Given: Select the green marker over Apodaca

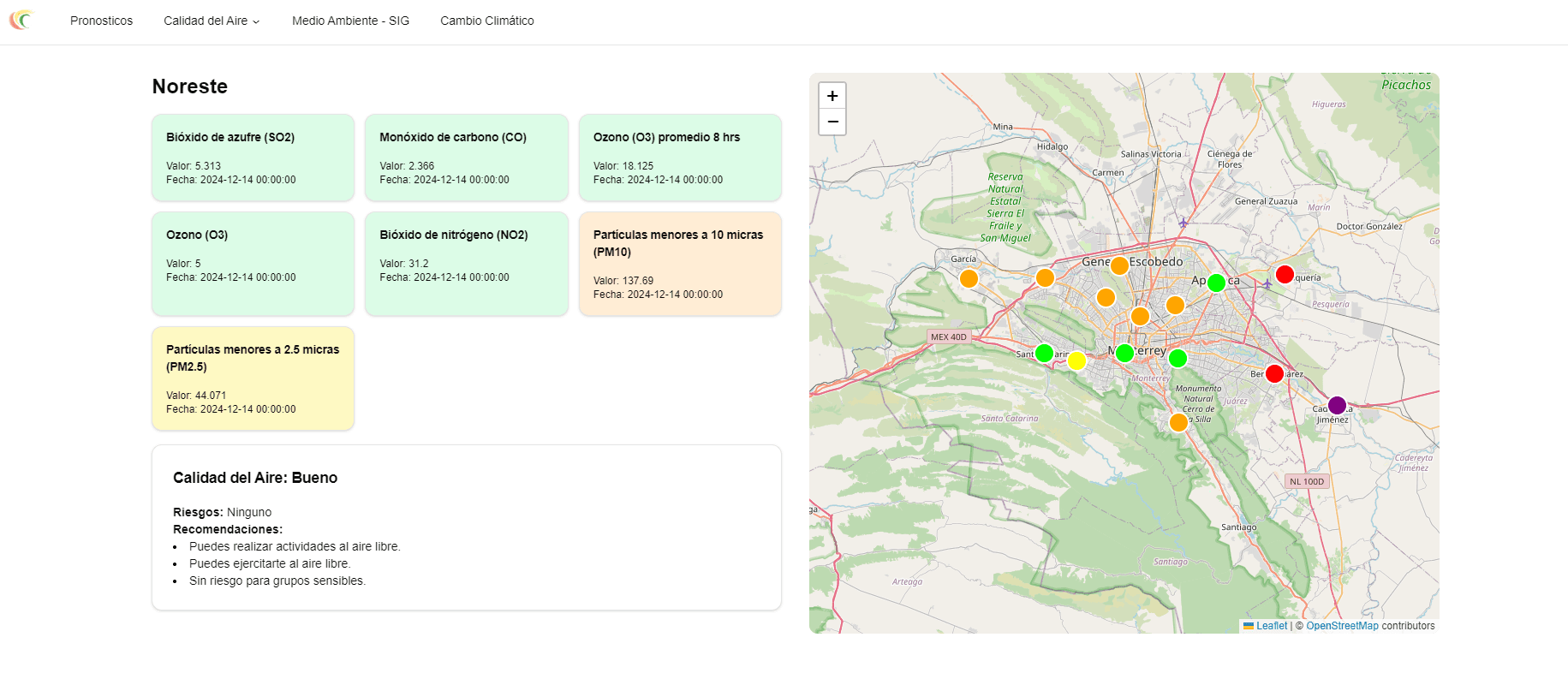Looking at the screenshot, I should tap(1216, 283).
